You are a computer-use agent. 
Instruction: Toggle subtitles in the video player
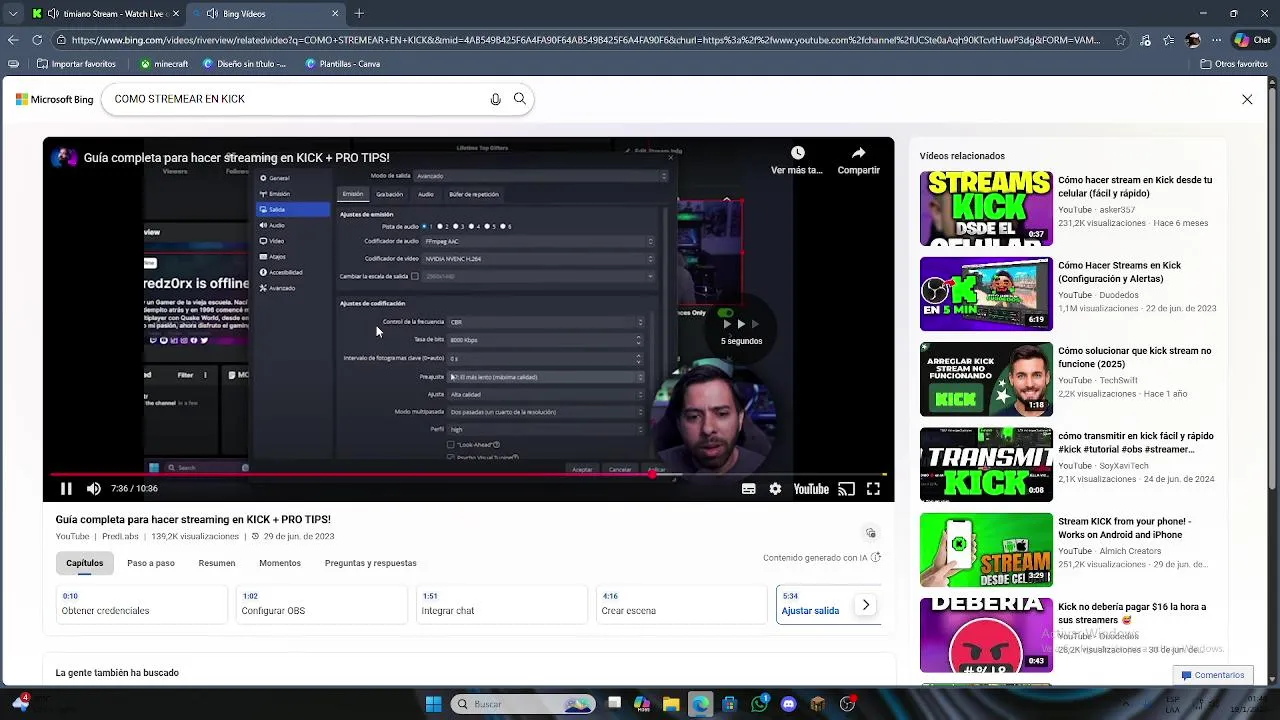click(748, 489)
